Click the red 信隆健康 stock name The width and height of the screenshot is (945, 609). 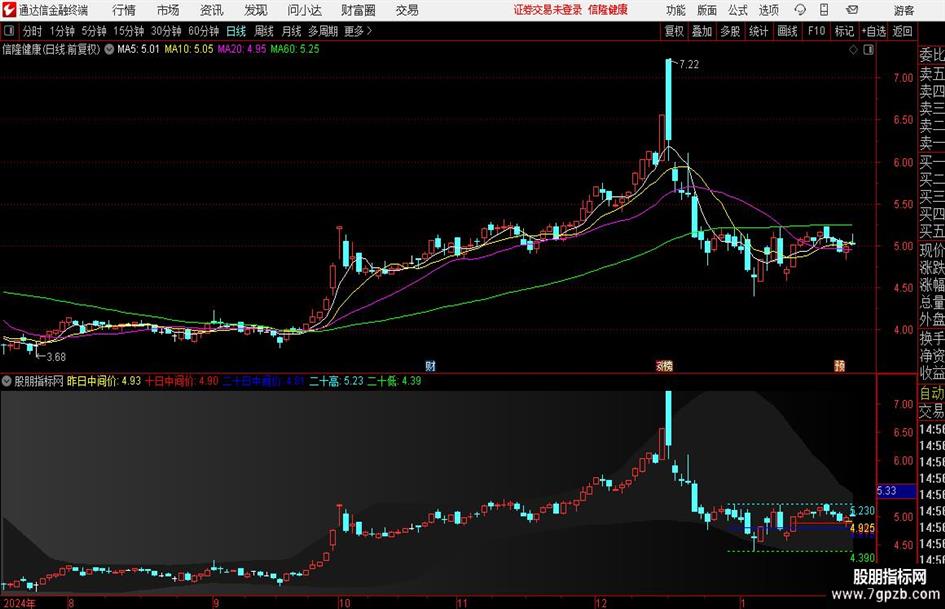tap(608, 10)
